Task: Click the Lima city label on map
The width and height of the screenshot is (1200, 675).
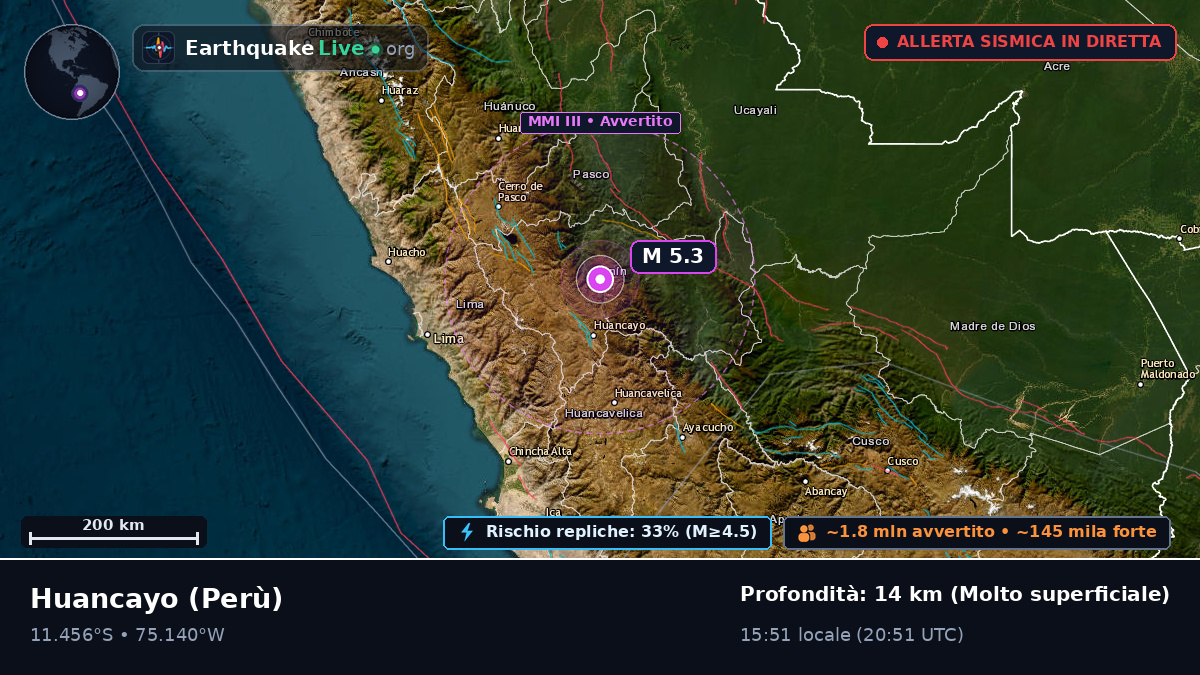Action: (449, 339)
